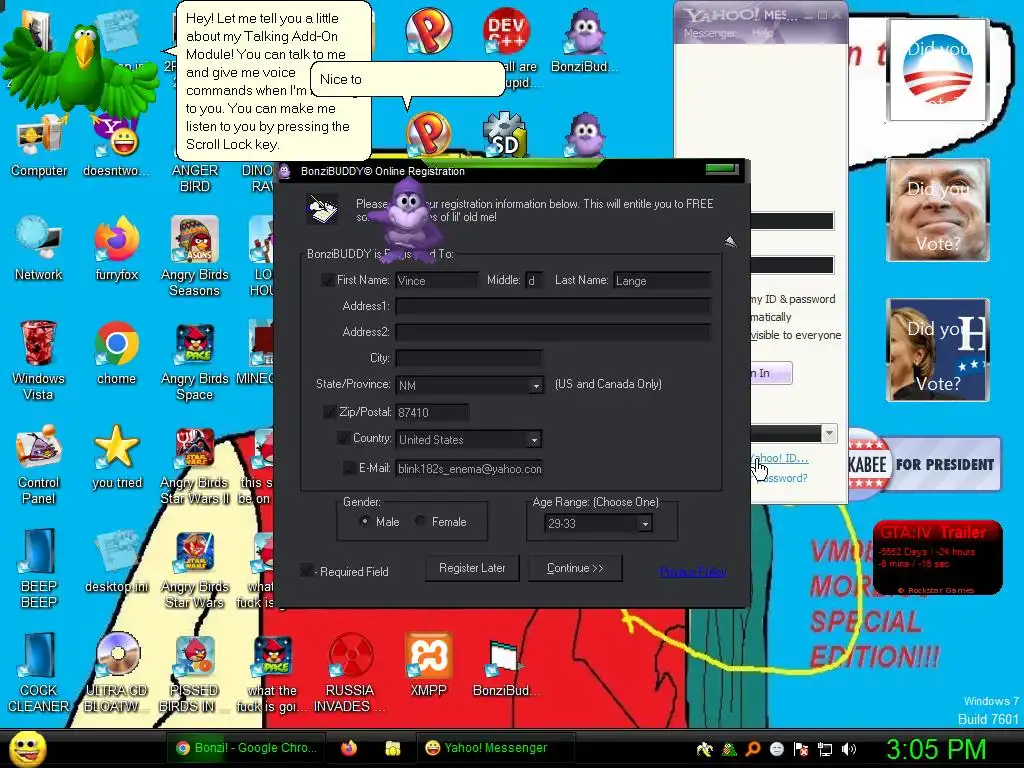Open the Network desktop icon
This screenshot has height=768, width=1024.
coord(39,248)
